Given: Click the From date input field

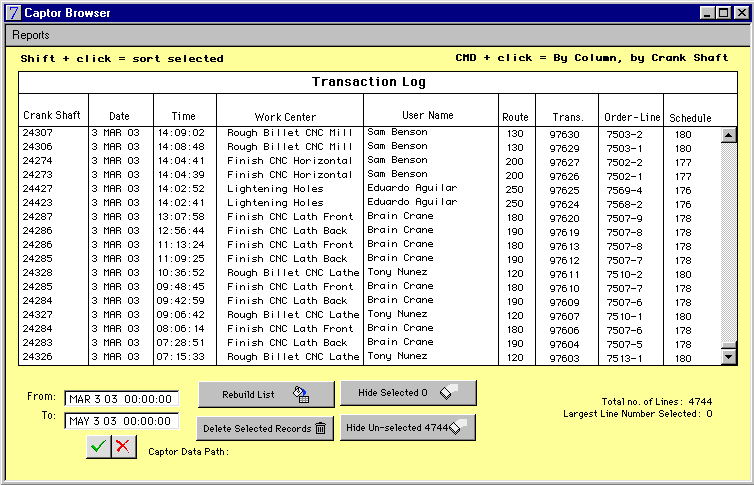Looking at the screenshot, I should [x=121, y=399].
